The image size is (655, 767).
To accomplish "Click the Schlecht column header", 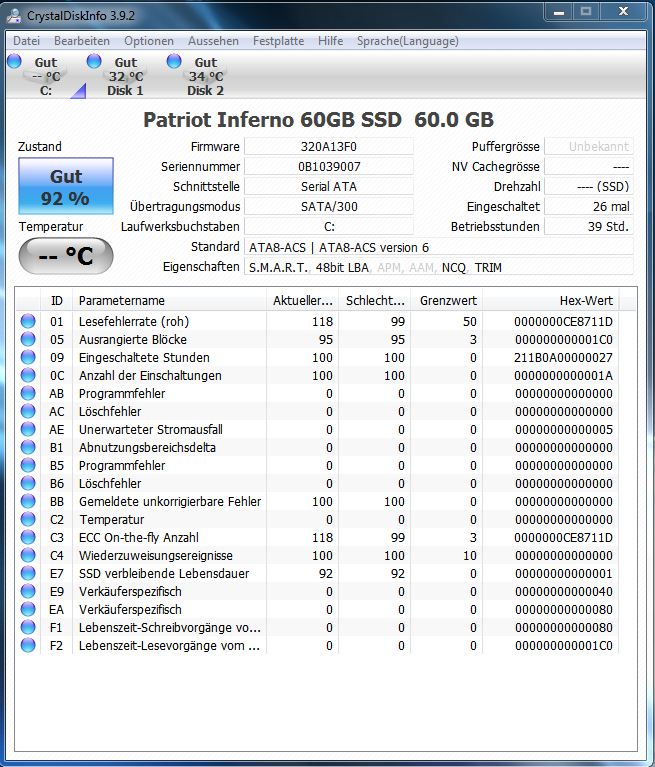I will [x=375, y=300].
